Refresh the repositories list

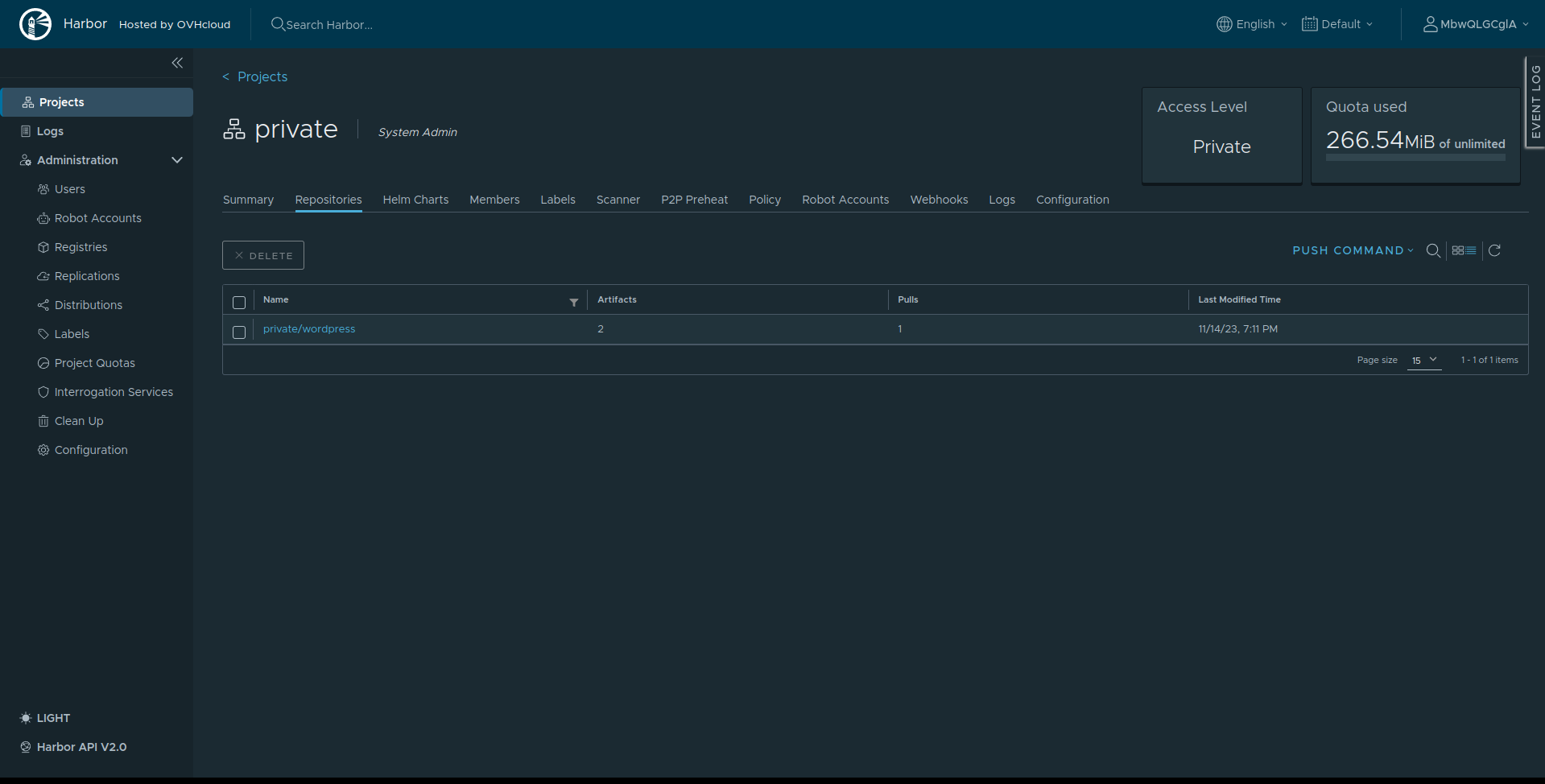coord(1494,250)
